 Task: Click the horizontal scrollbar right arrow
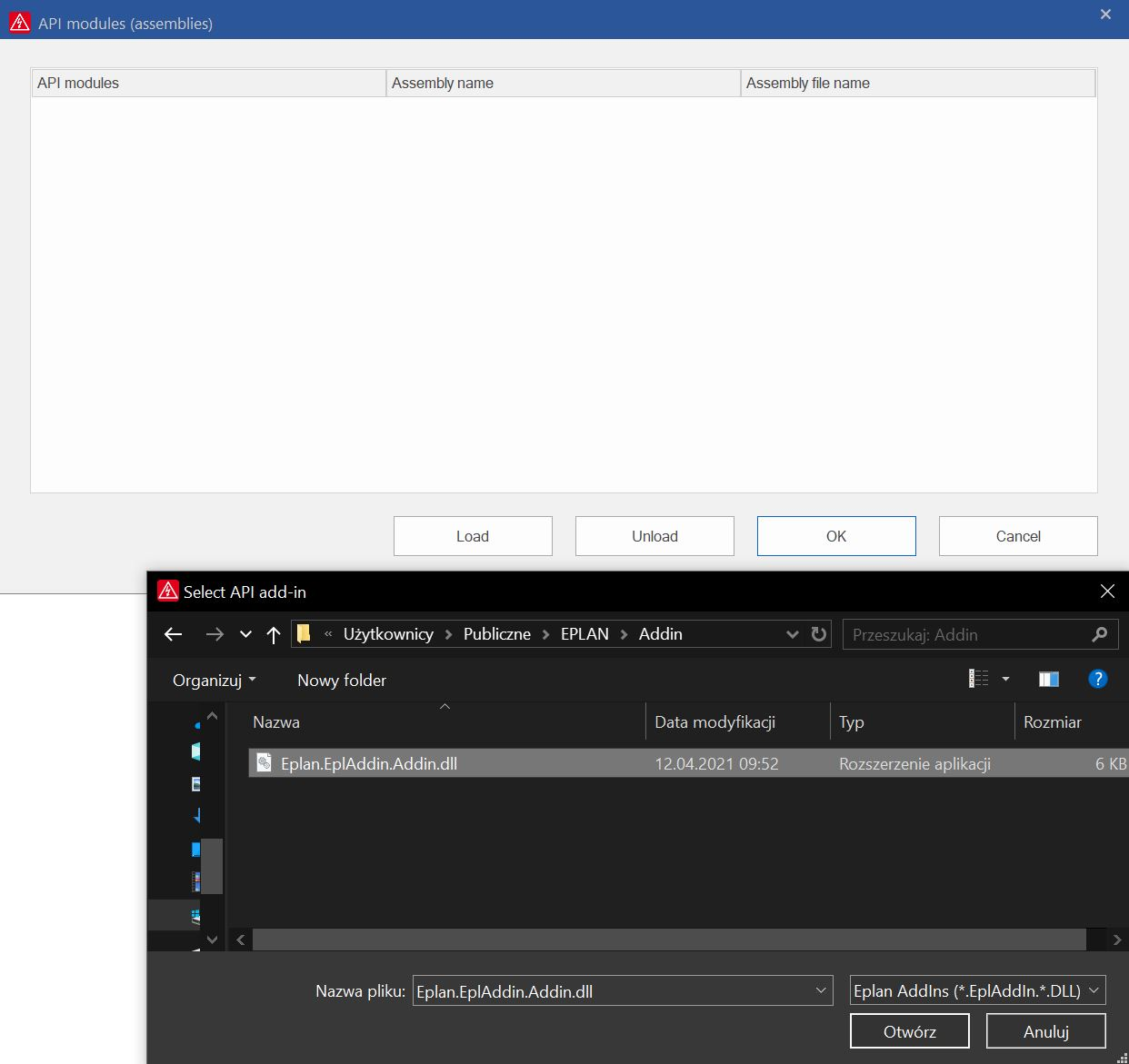(1117, 940)
